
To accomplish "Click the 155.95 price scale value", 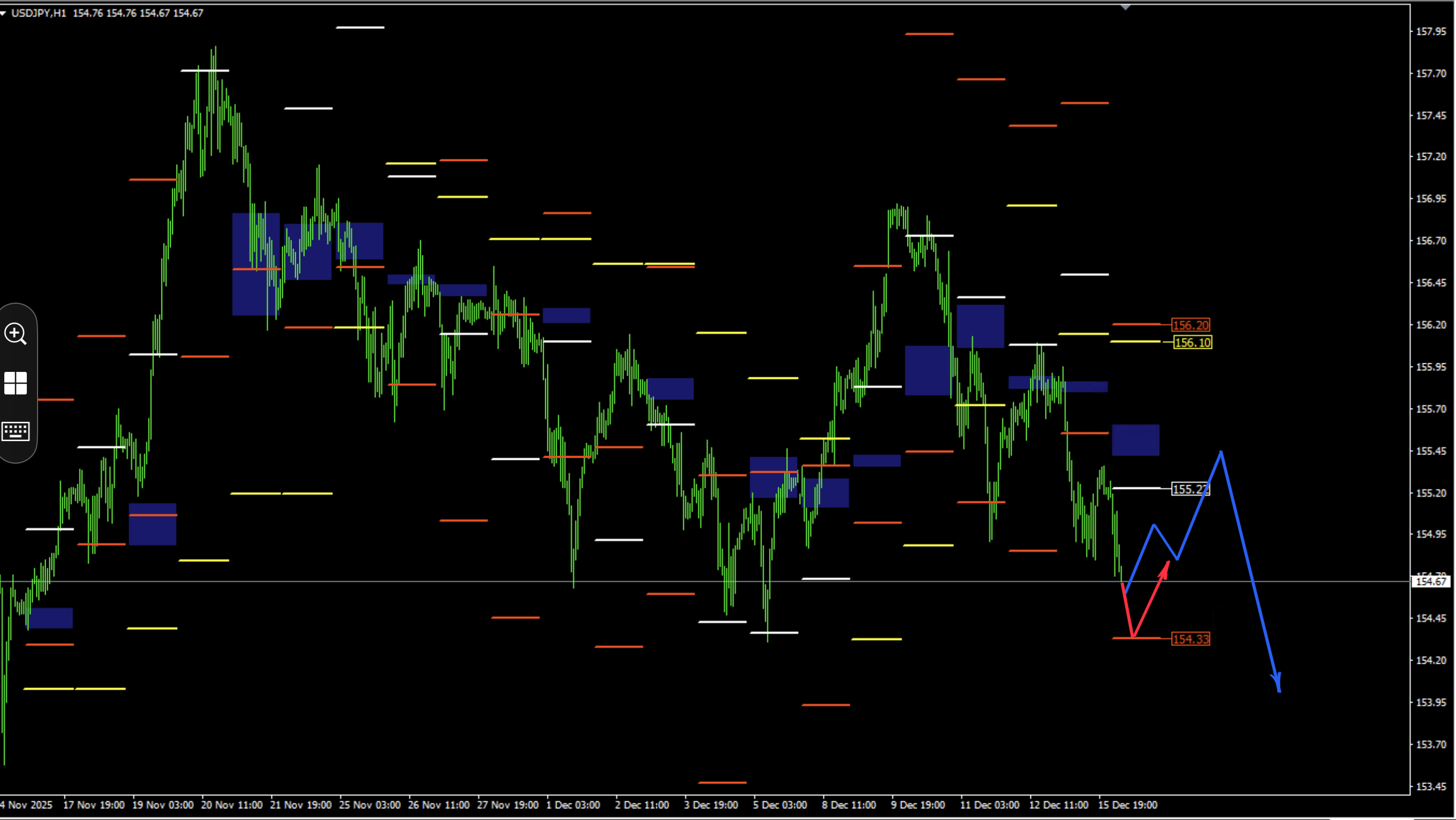I will coord(1431,367).
